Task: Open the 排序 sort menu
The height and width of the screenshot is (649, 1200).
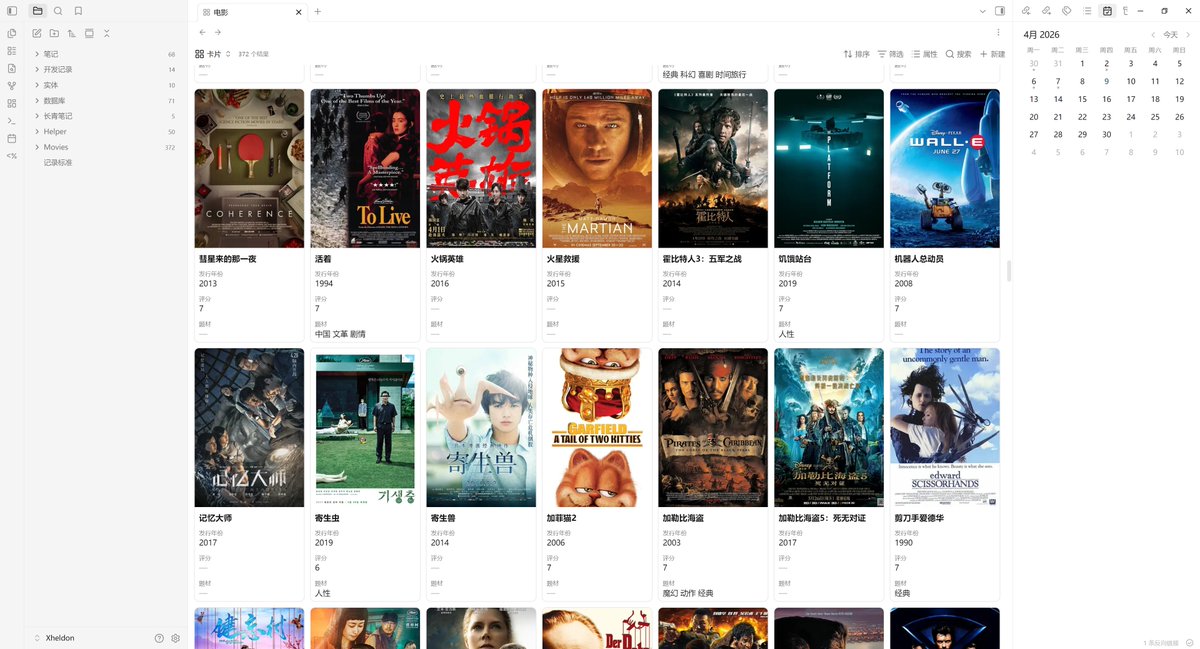Action: tap(857, 54)
